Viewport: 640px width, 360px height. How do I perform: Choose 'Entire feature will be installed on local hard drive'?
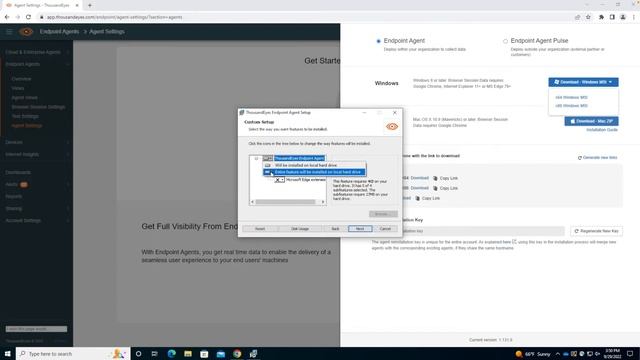(315, 172)
